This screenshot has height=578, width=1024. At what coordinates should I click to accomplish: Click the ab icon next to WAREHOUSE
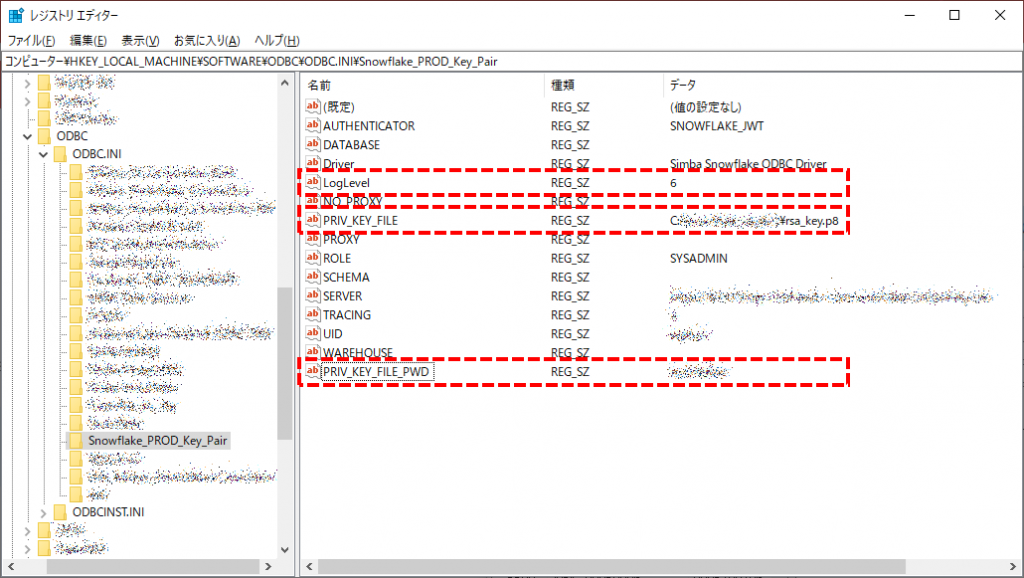pos(312,352)
